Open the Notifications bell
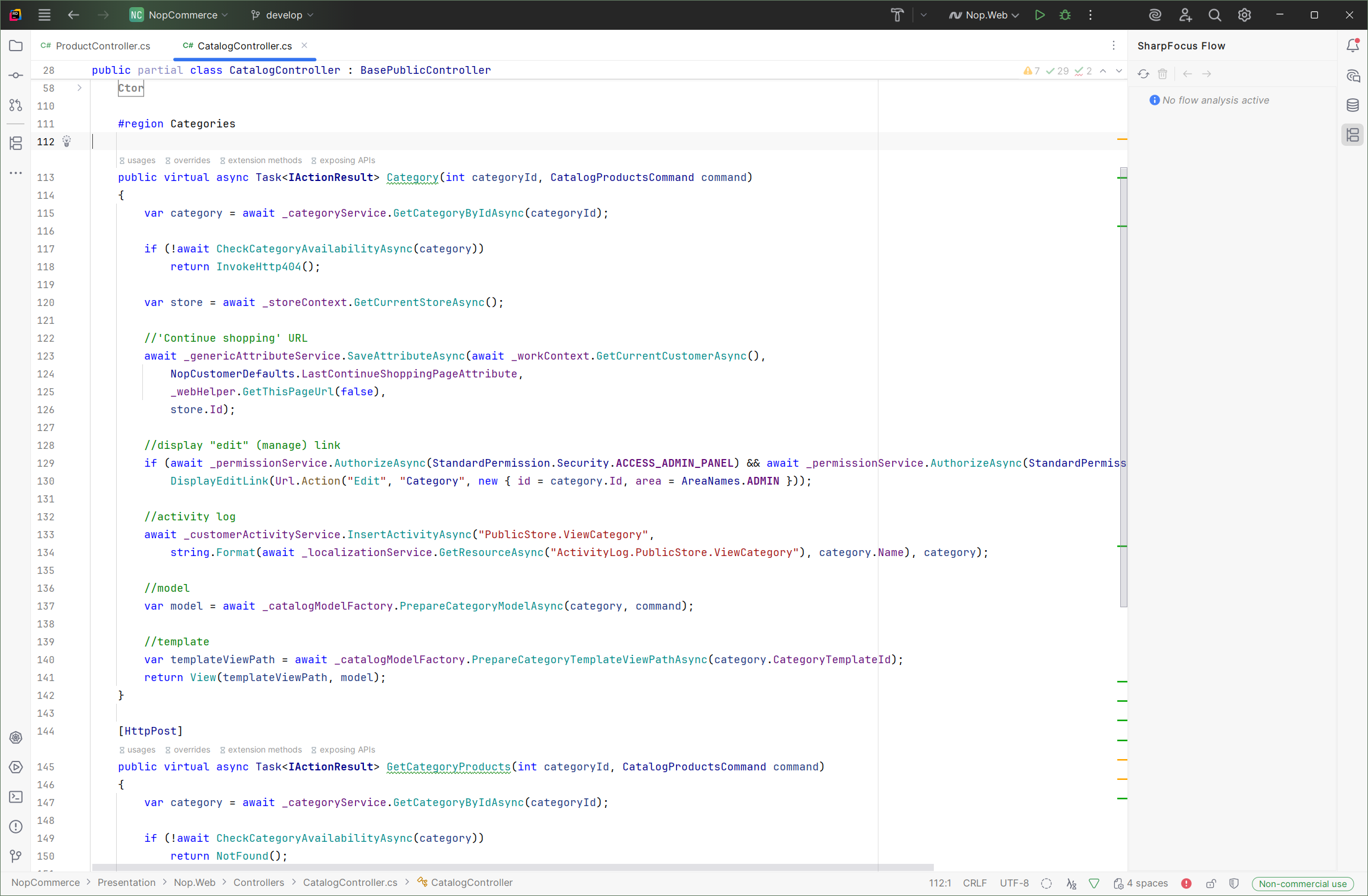Image resolution: width=1368 pixels, height=896 pixels. [x=1353, y=45]
